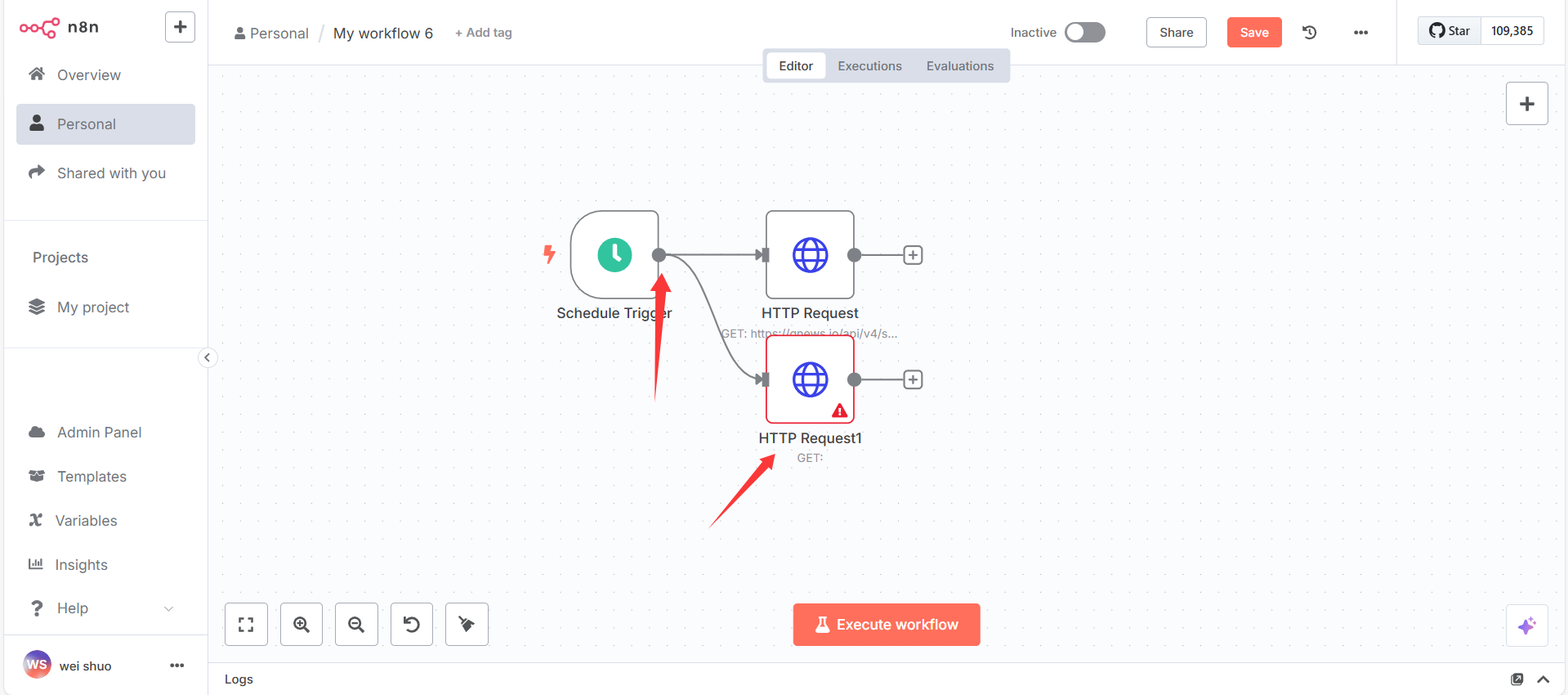Click the Schedule Trigger clock node

coord(614,255)
